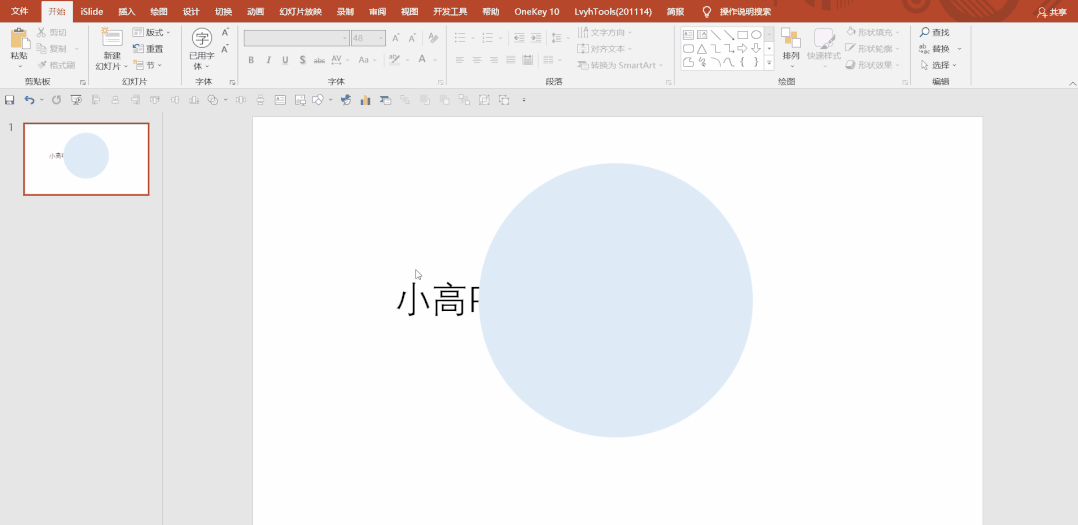Switch to the OneKey 10 tab
Image resolution: width=1078 pixels, height=525 pixels.
(537, 12)
